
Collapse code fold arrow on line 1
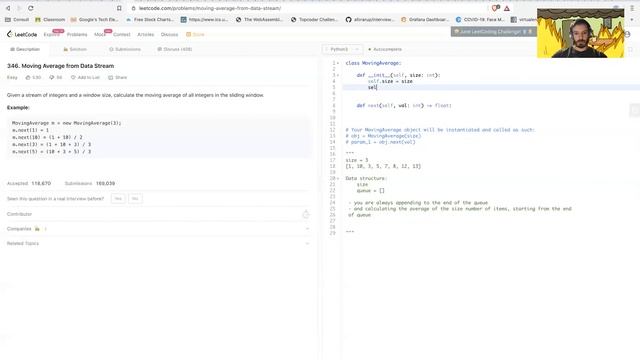tap(338, 63)
